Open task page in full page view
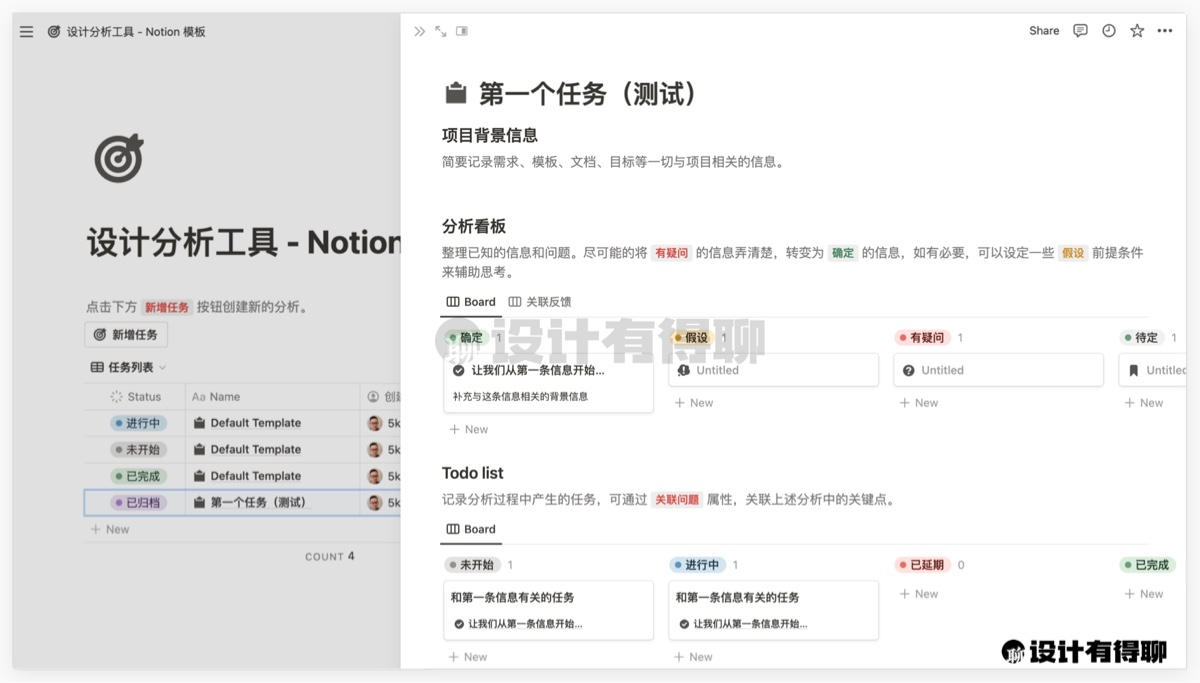This screenshot has width=1200, height=683. (x=441, y=31)
